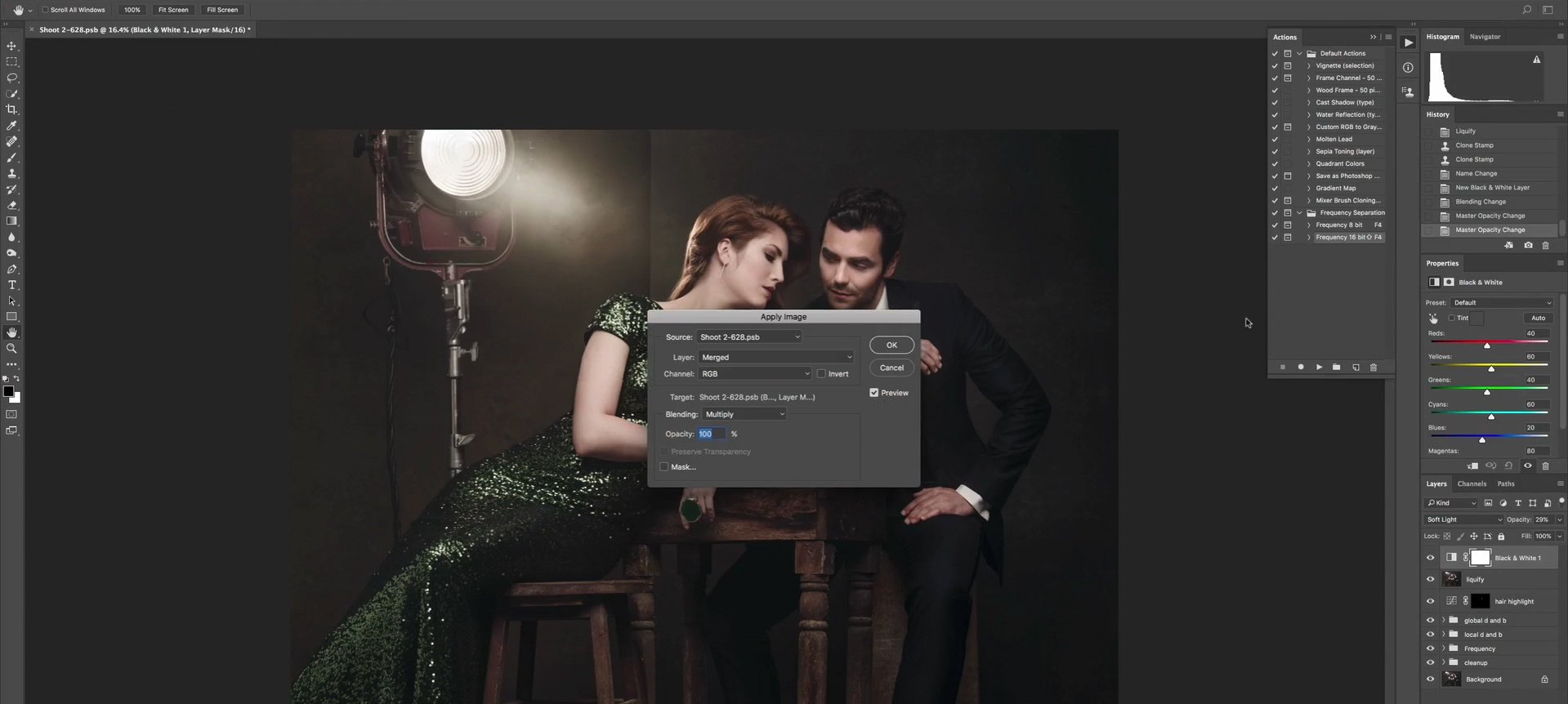This screenshot has width=1568, height=704.
Task: Click the Fit Screen button
Action: tap(173, 10)
